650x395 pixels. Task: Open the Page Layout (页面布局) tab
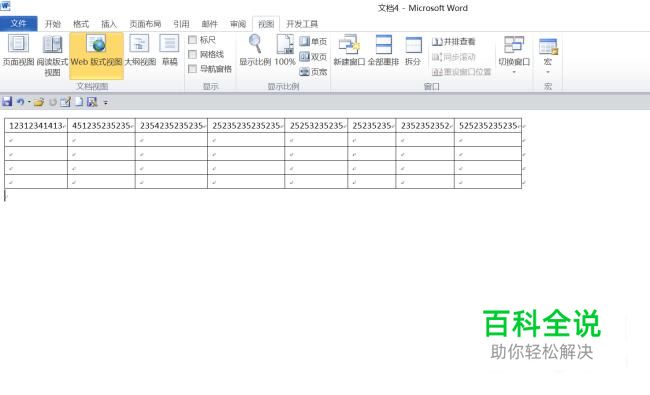(145, 24)
